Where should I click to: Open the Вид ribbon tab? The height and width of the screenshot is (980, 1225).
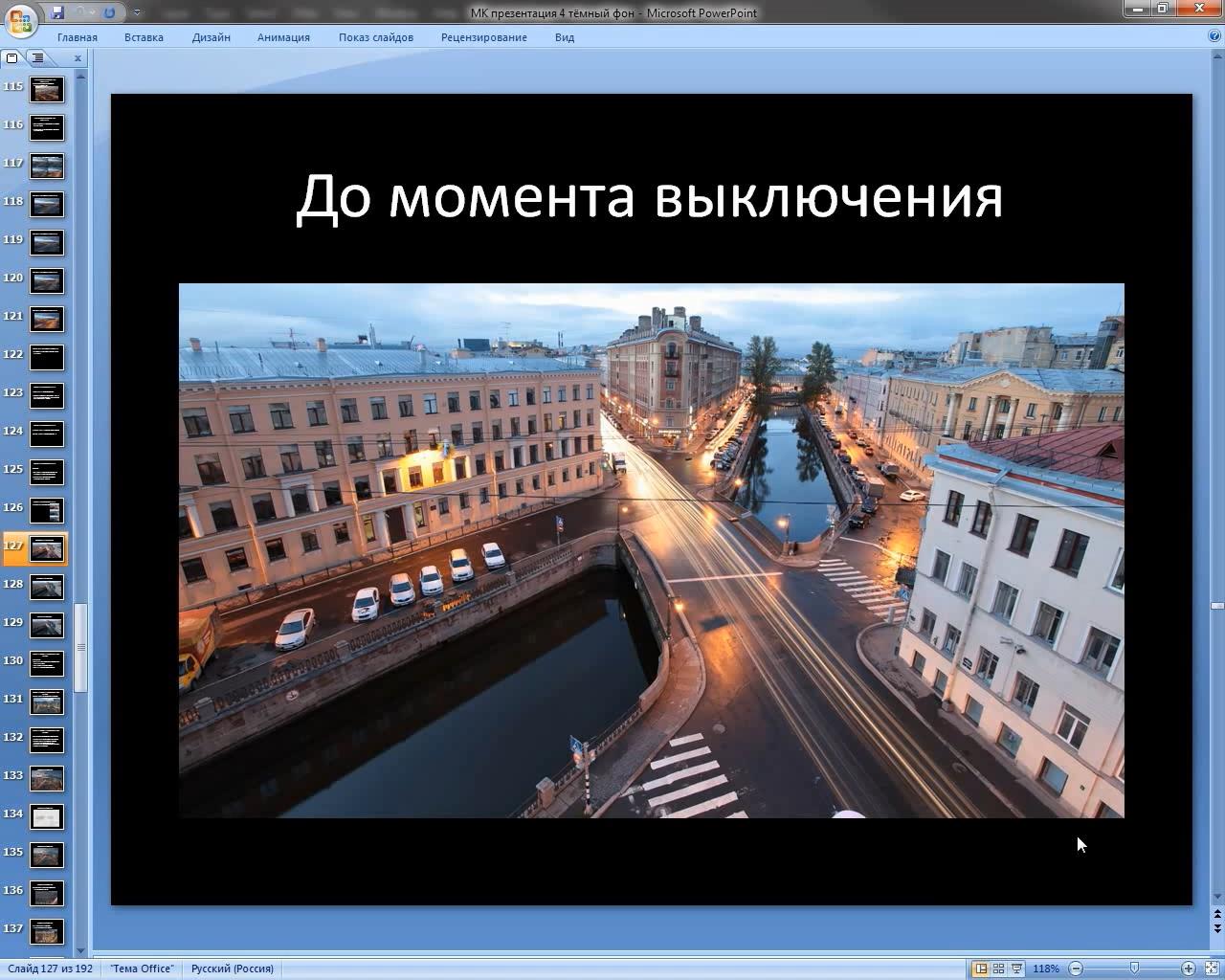coord(565,37)
